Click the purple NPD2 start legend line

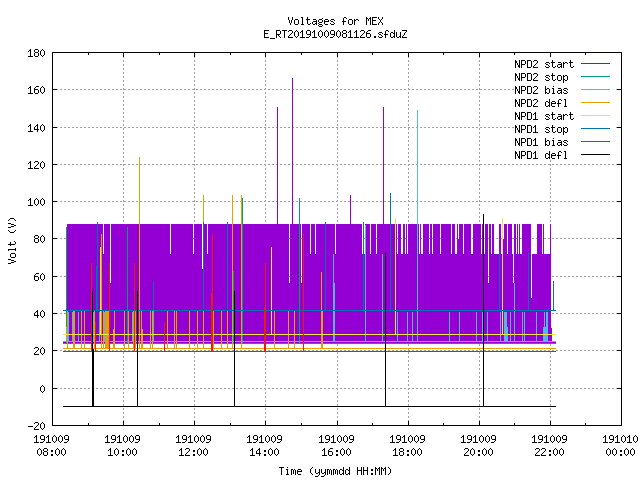click(595, 64)
